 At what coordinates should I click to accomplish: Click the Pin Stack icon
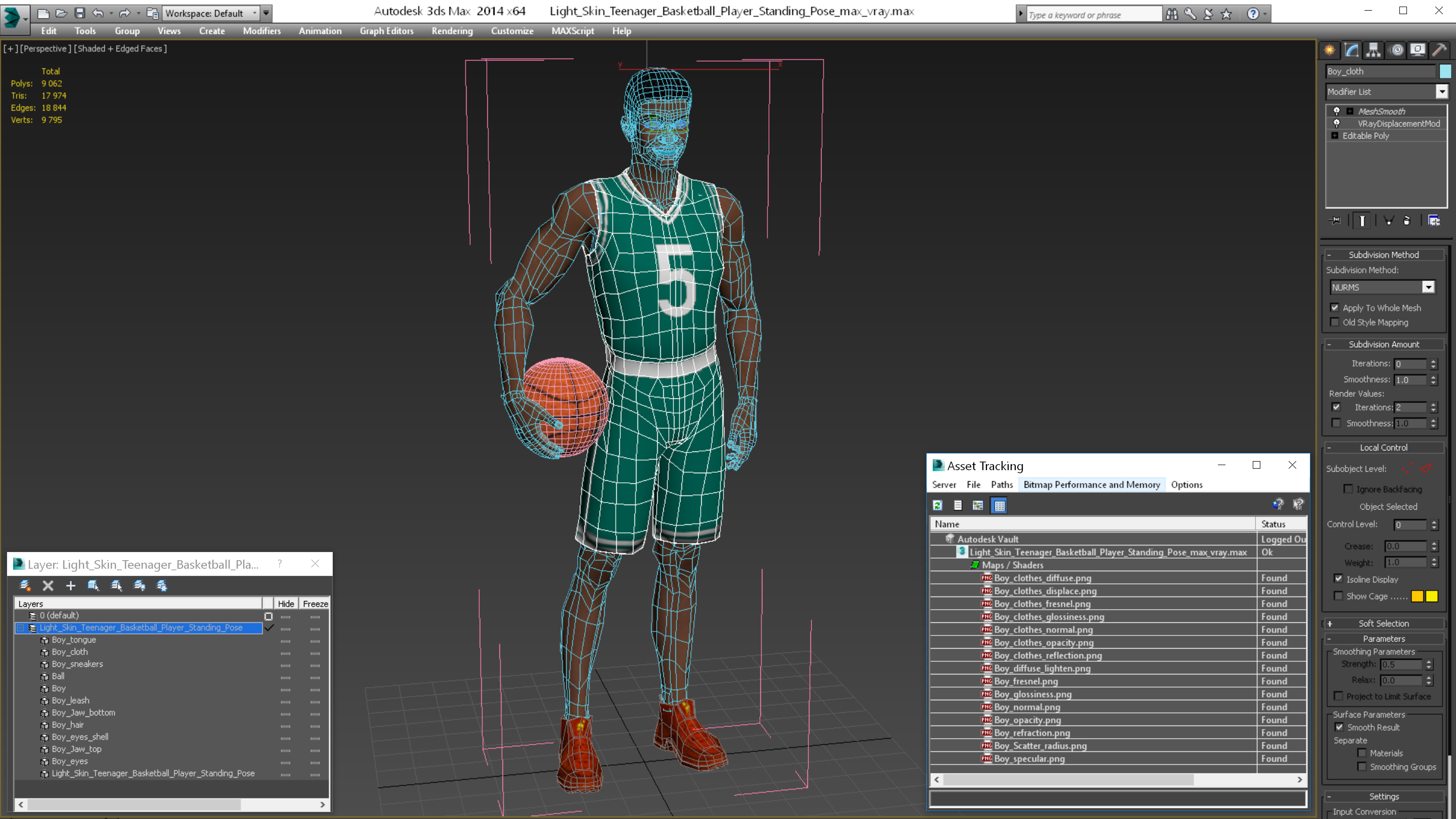1335,220
